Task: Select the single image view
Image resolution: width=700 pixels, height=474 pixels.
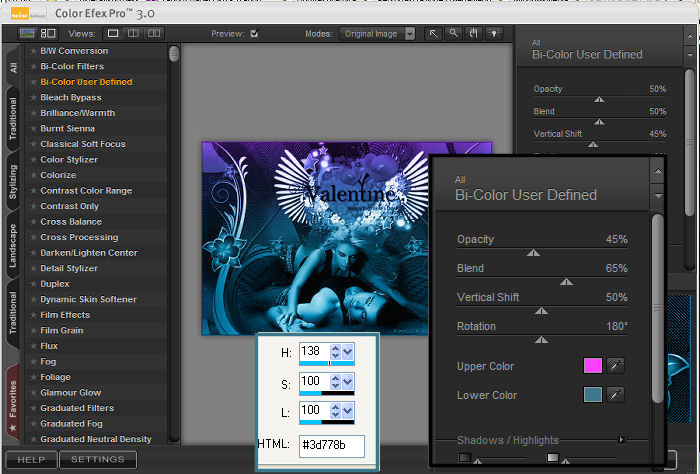Action: coord(113,33)
